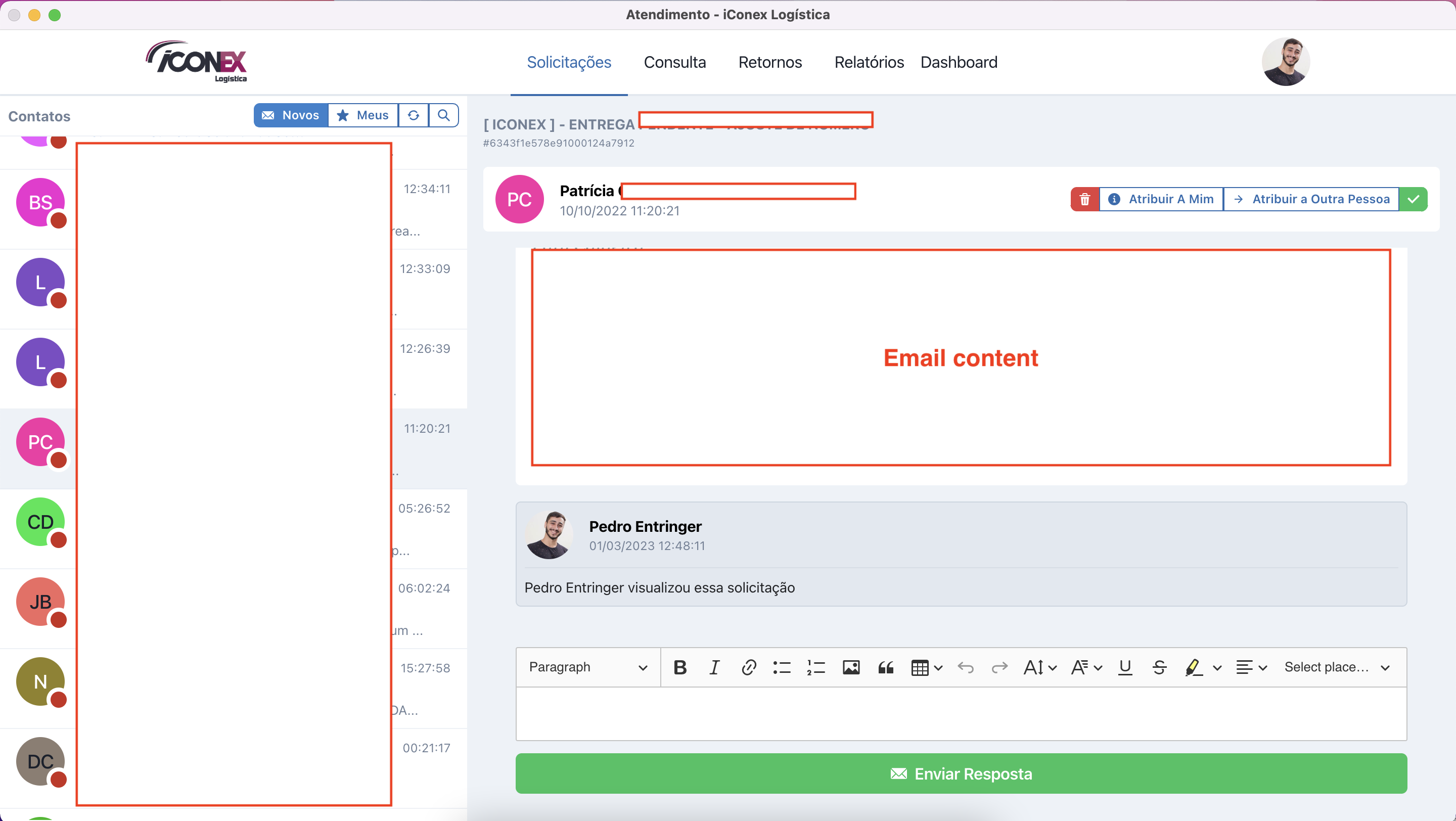Open the text alignment dropdown

coord(1251,667)
